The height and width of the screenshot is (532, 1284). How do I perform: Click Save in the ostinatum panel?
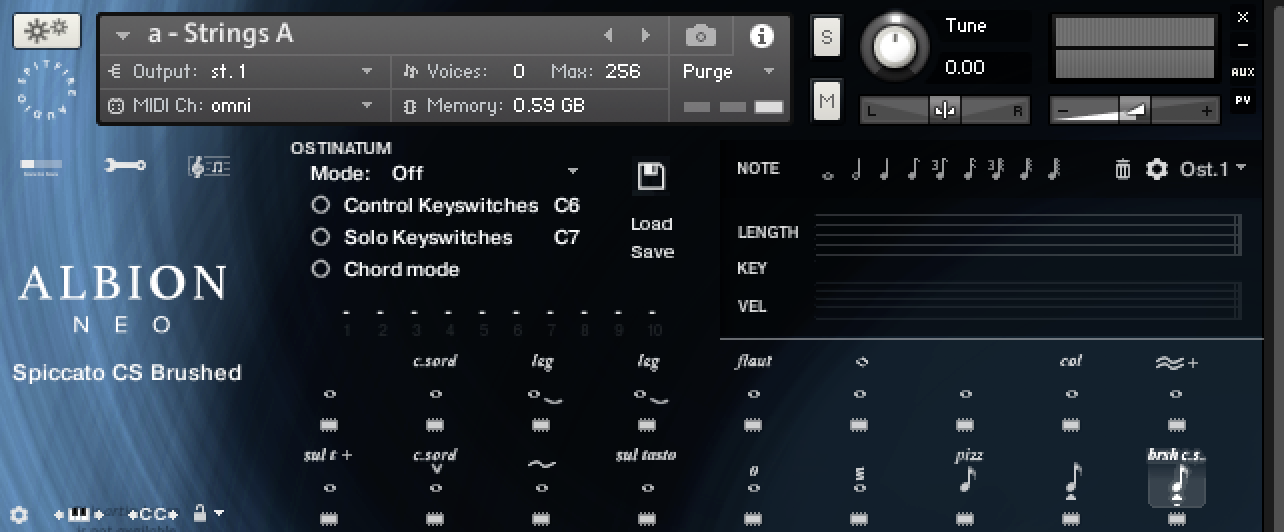(652, 252)
